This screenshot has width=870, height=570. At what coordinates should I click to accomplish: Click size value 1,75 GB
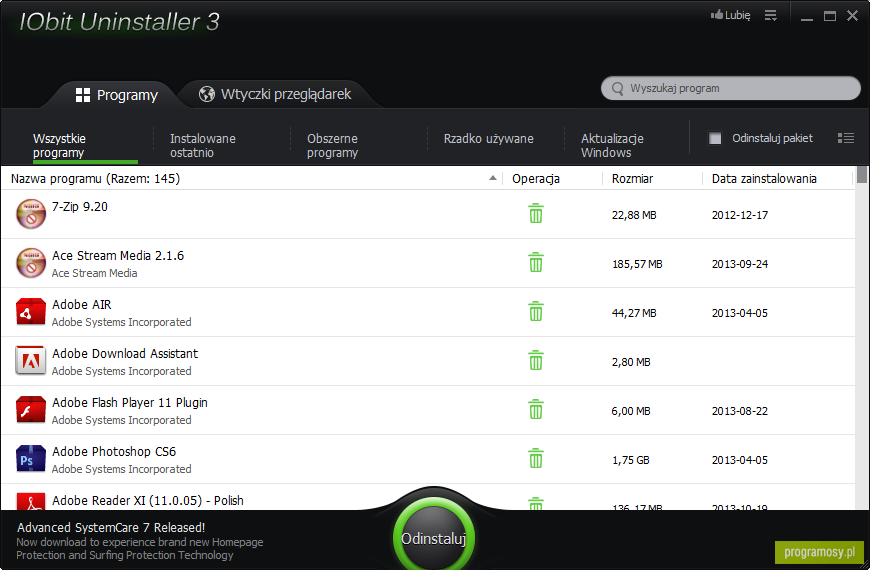(x=630, y=460)
